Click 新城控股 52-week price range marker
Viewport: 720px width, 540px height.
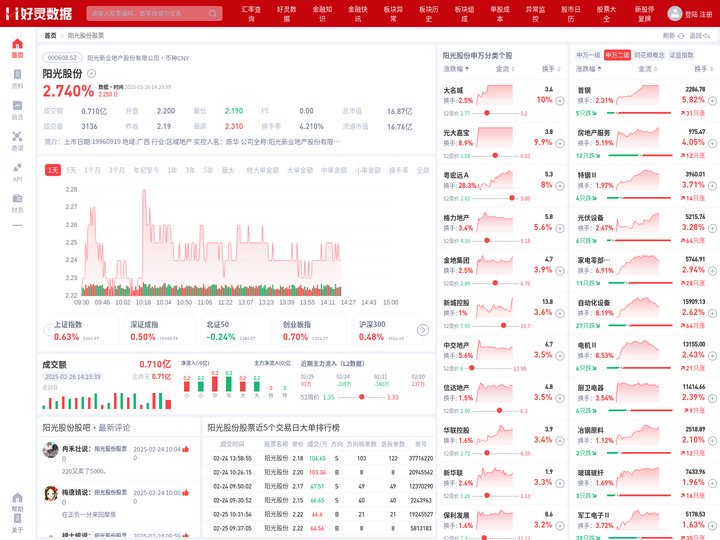pos(503,325)
